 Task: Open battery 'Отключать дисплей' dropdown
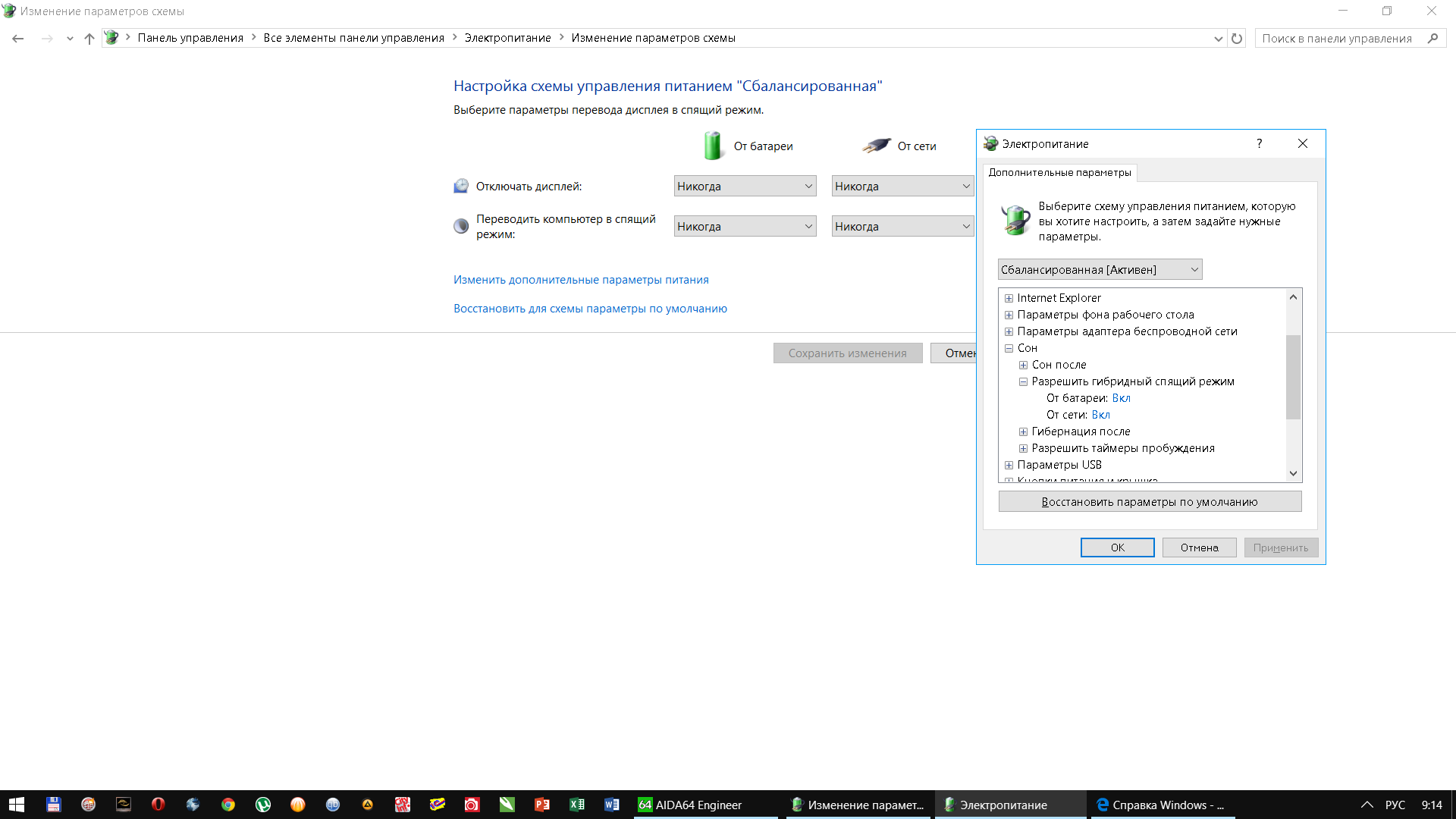(x=744, y=187)
